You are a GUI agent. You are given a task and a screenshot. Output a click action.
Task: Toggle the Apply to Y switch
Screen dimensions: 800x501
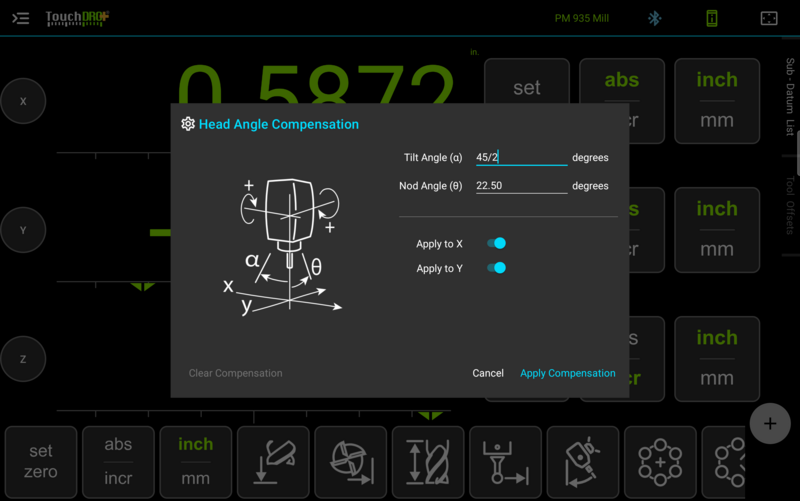click(496, 268)
